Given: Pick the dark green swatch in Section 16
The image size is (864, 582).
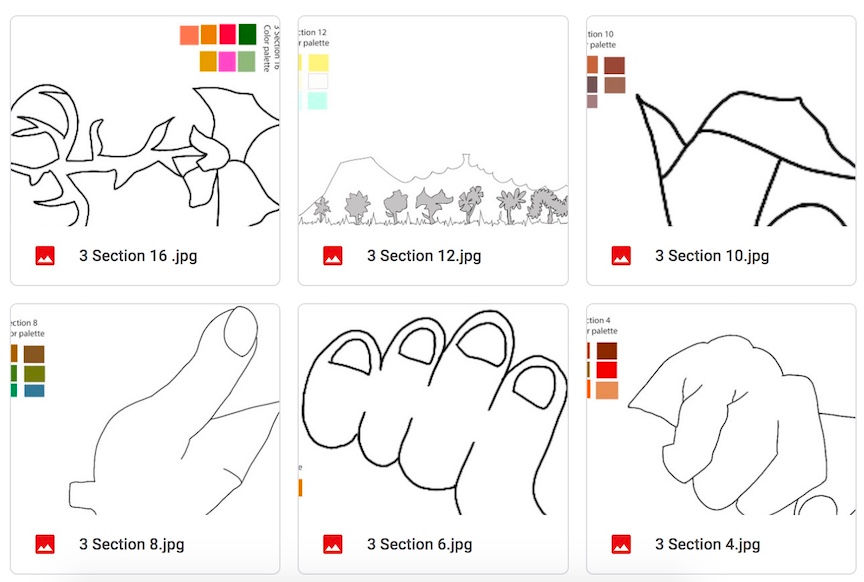Looking at the screenshot, I should [248, 34].
